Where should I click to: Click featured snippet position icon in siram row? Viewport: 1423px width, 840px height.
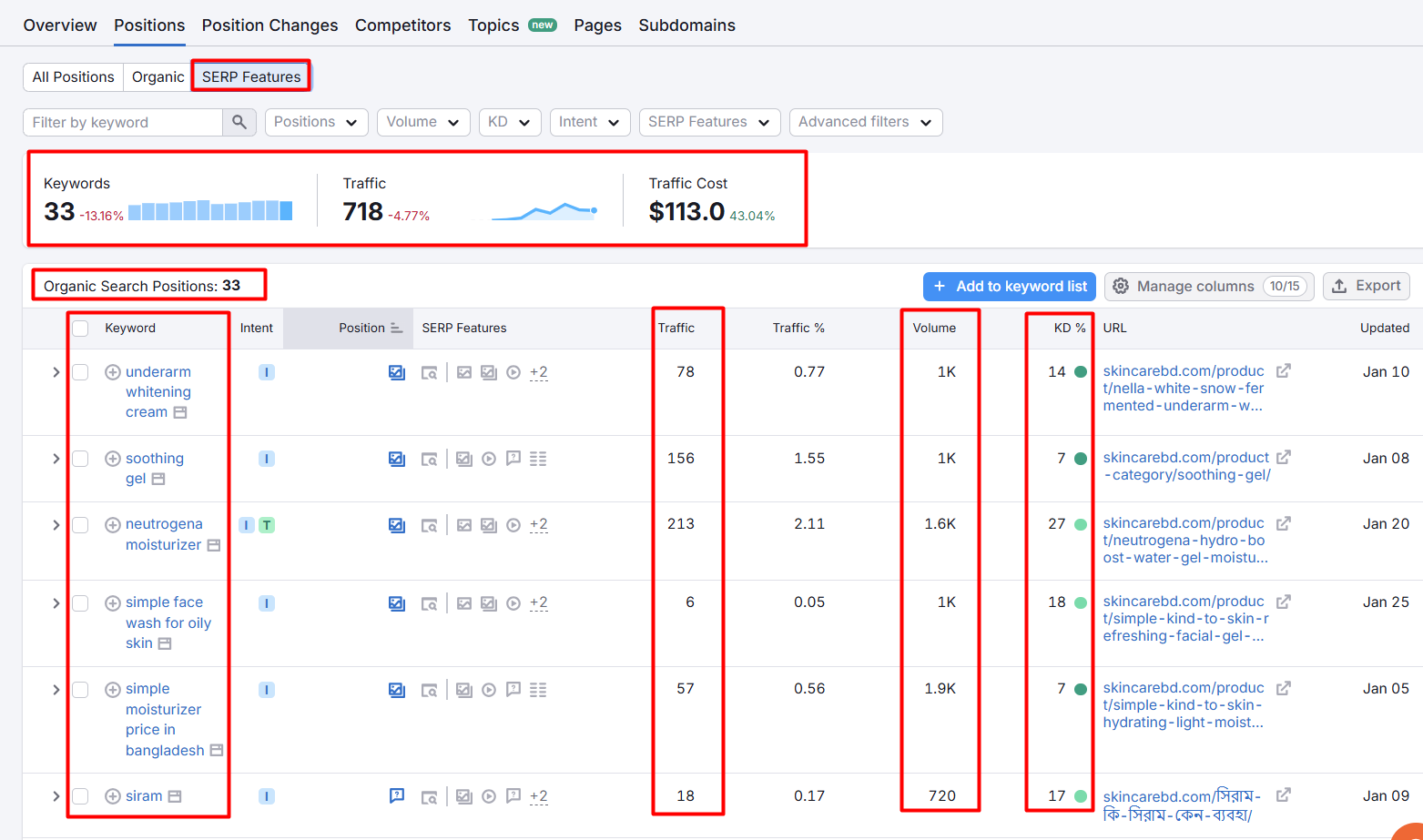(x=397, y=795)
